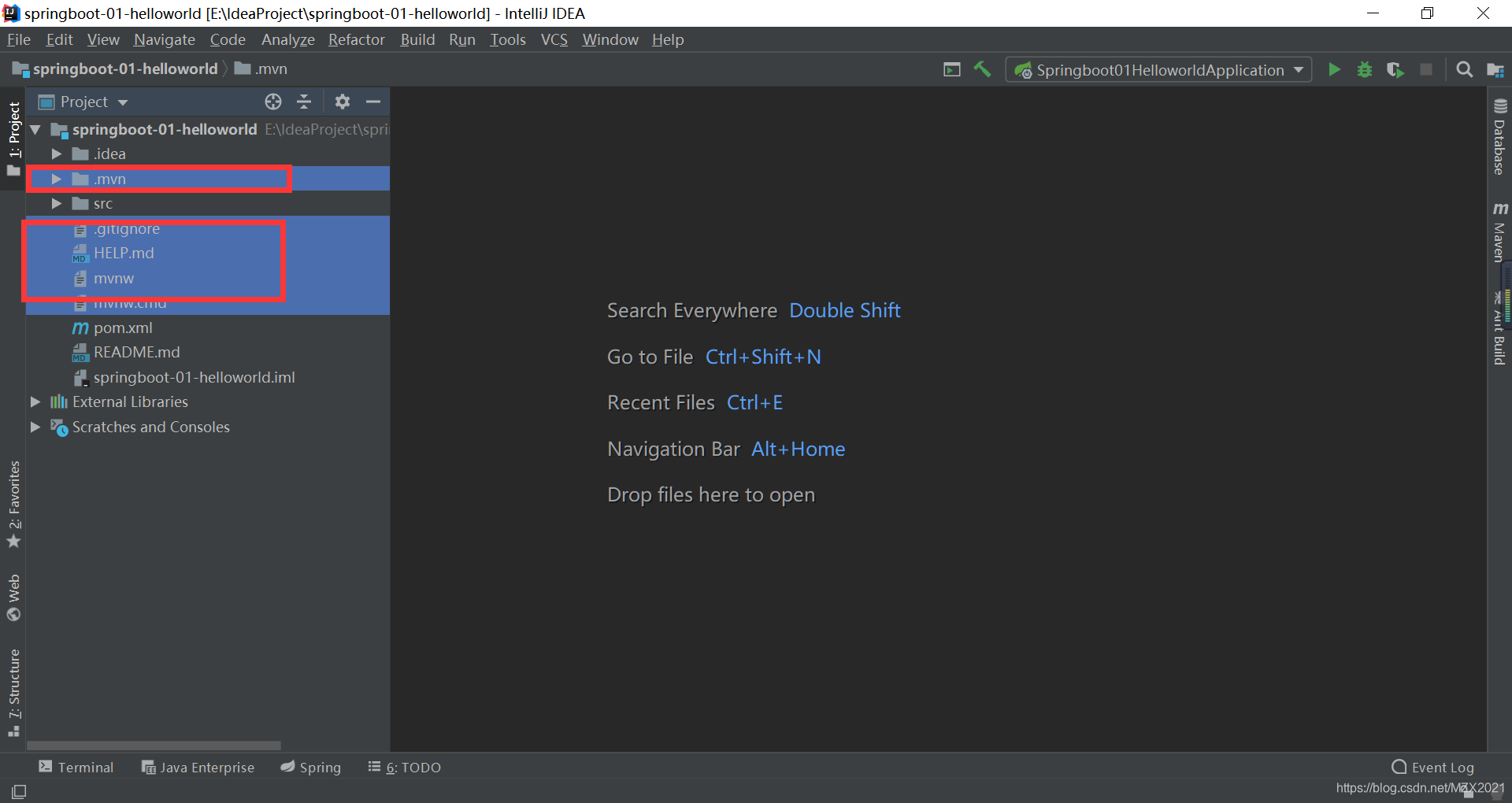The image size is (1512, 803).
Task: Locate opened file with crosshair icon
Action: point(273,102)
